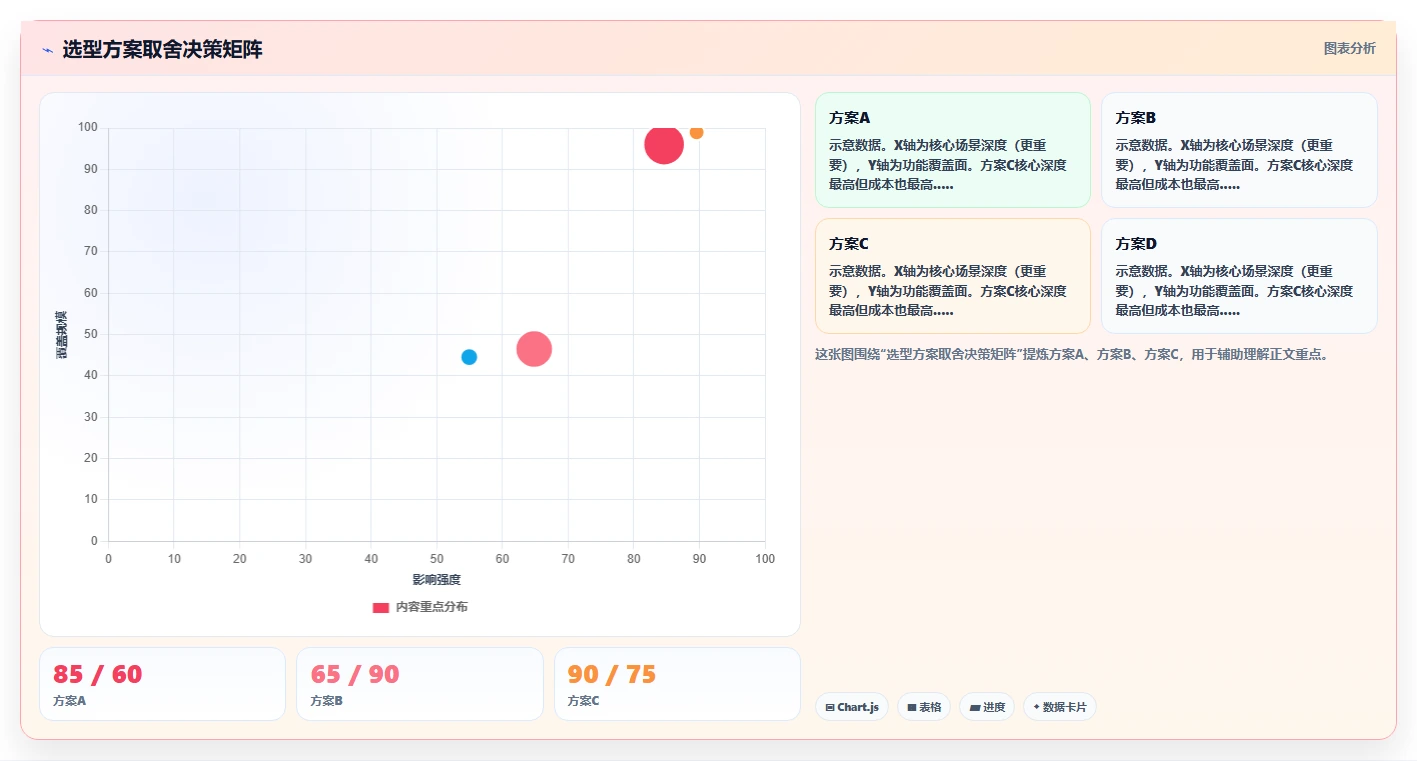
Task: Click the blue bubble near 55
Action: click(469, 357)
